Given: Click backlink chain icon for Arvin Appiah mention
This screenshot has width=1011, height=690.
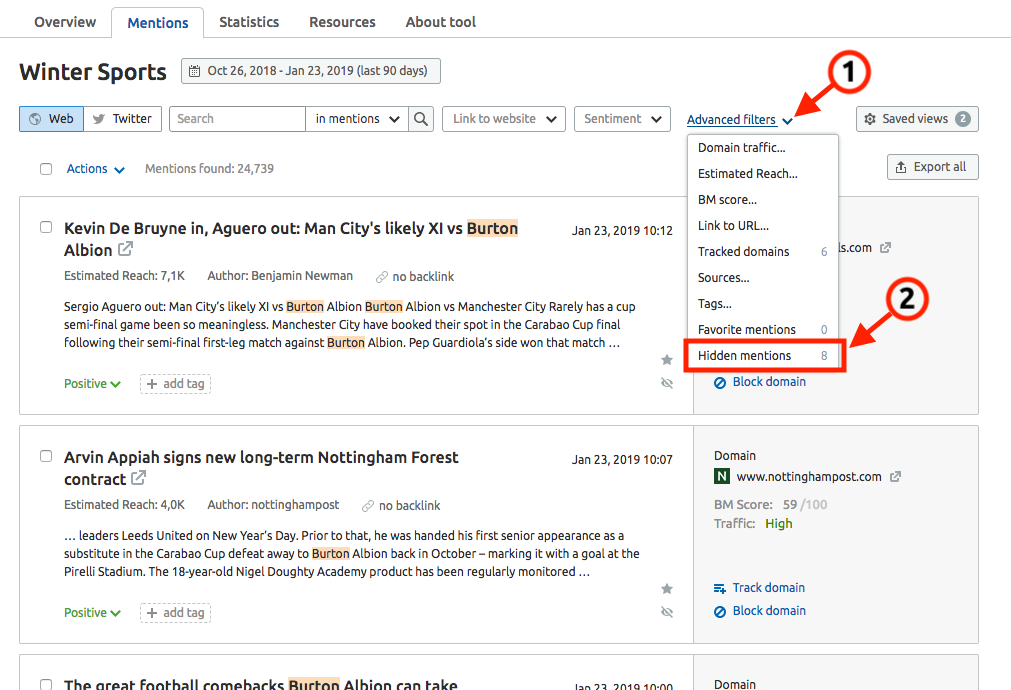Looking at the screenshot, I should point(368,506).
